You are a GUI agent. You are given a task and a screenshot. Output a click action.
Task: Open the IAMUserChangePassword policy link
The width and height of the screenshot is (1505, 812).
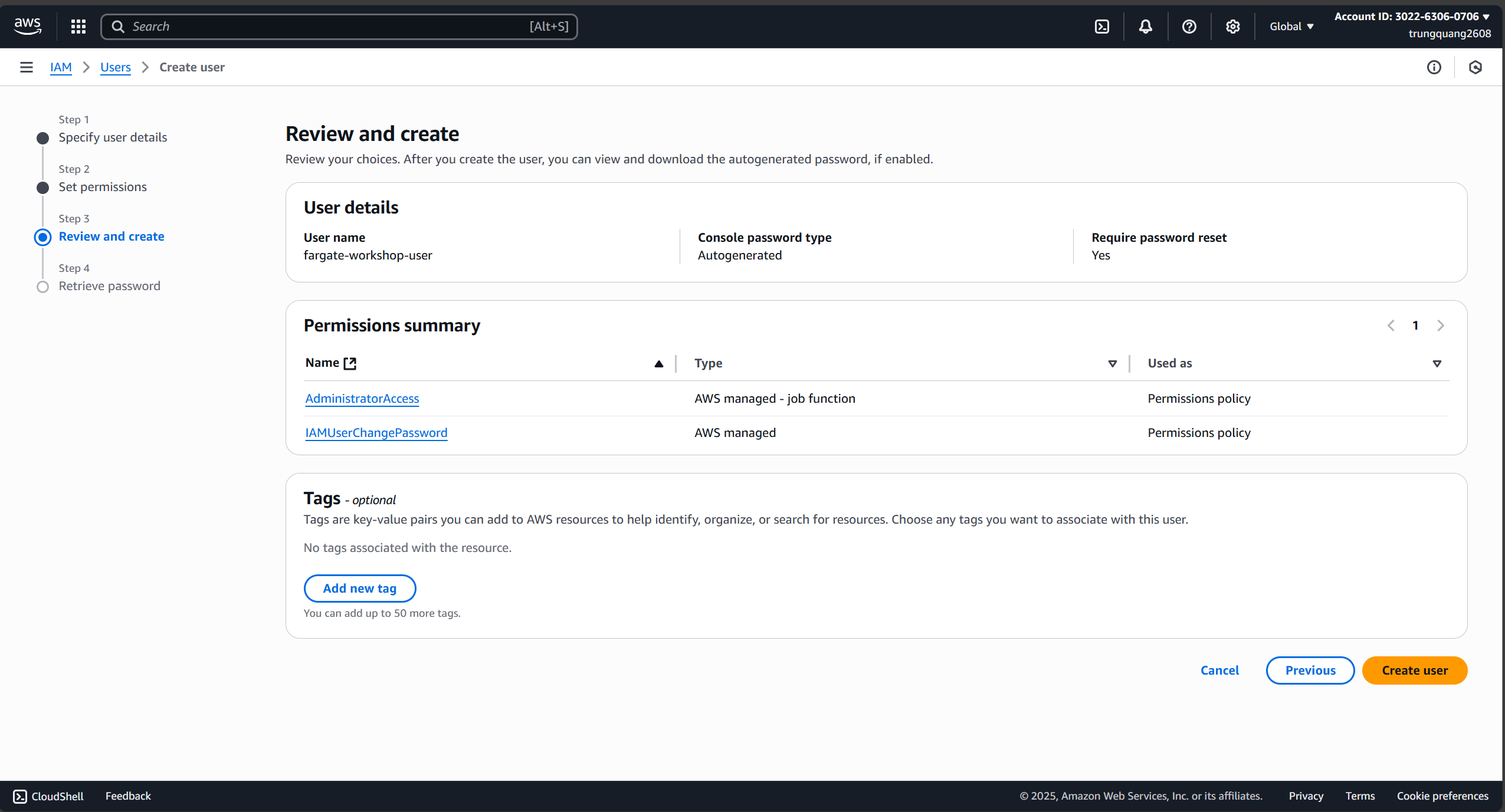[376, 433]
